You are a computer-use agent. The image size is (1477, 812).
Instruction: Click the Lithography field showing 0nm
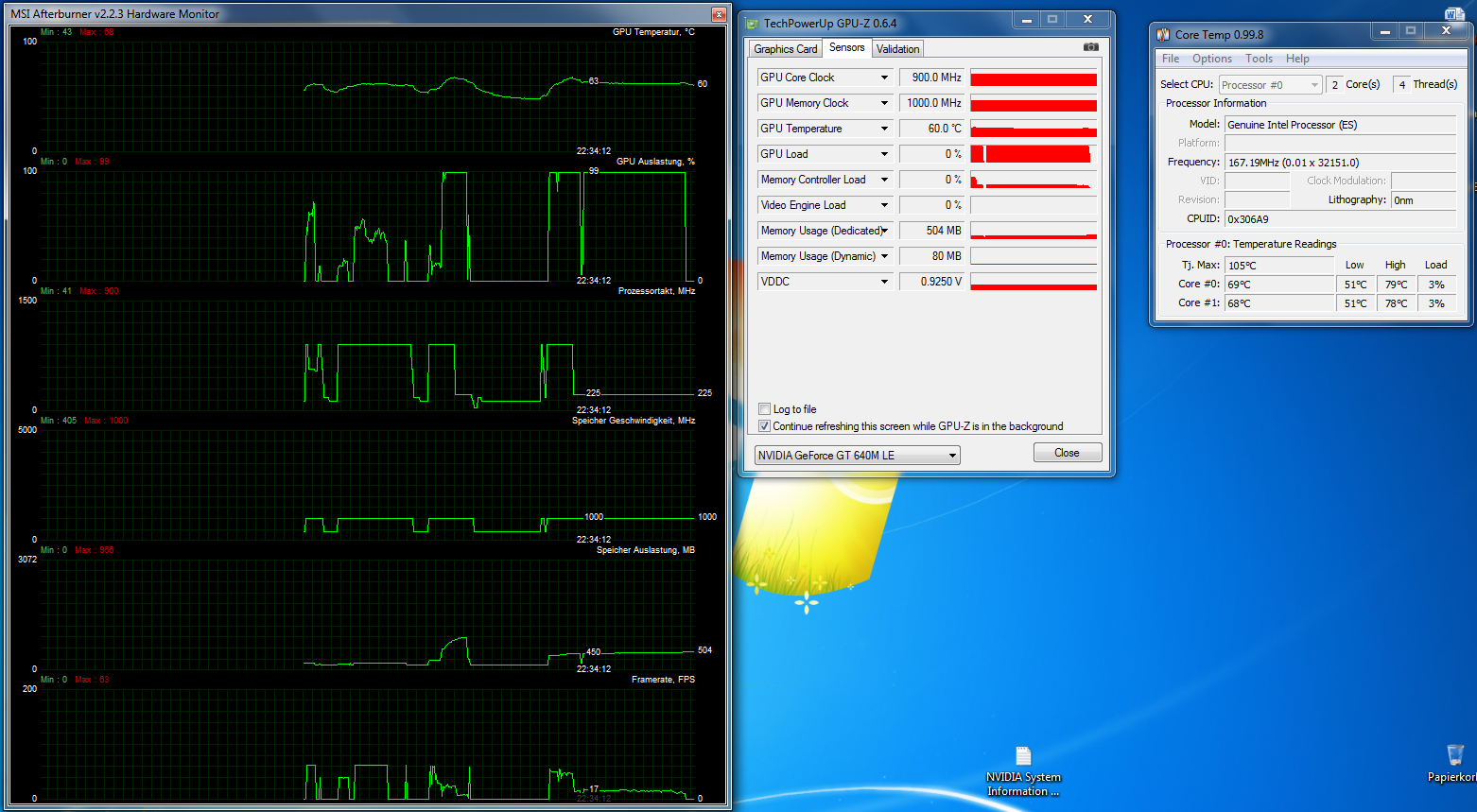pos(1423,200)
